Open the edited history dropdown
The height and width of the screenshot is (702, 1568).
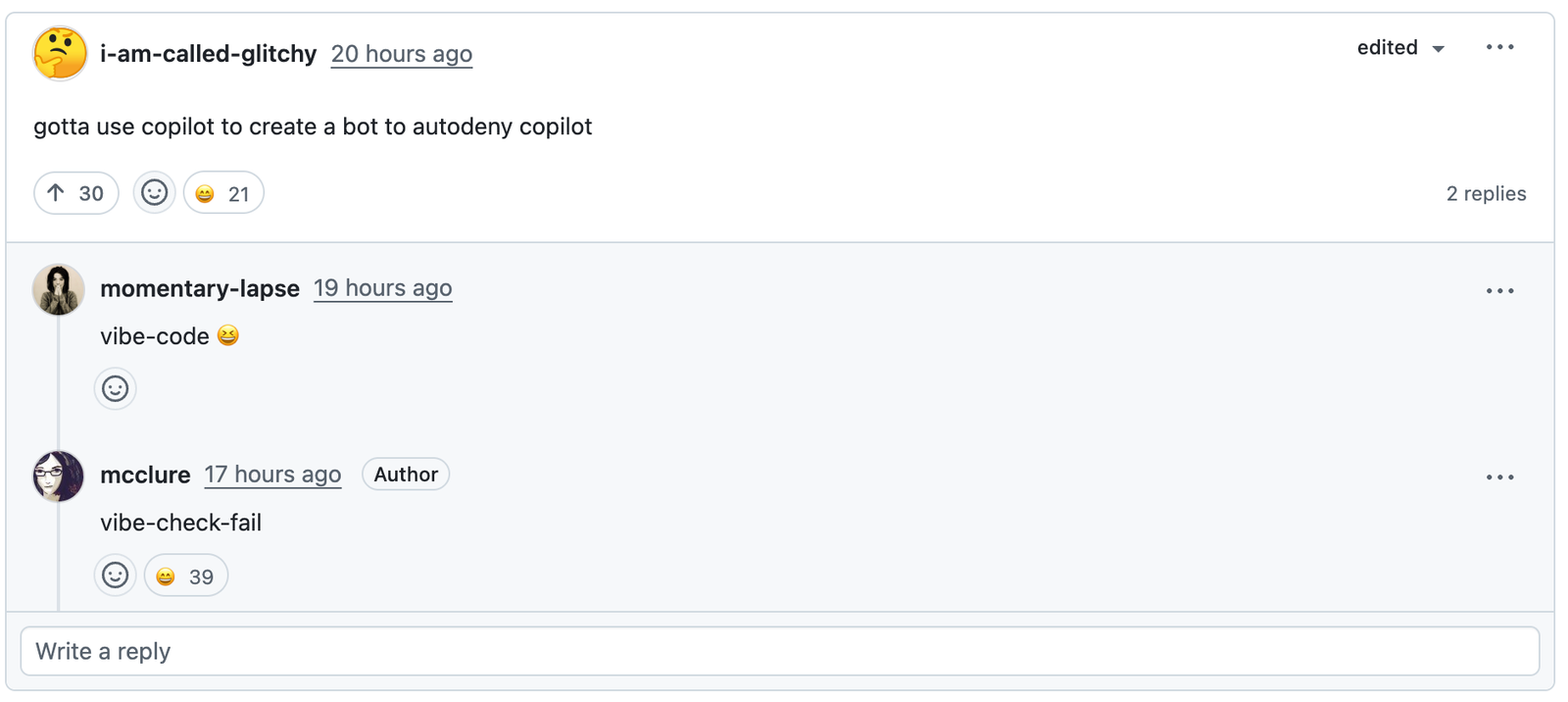[x=1400, y=48]
